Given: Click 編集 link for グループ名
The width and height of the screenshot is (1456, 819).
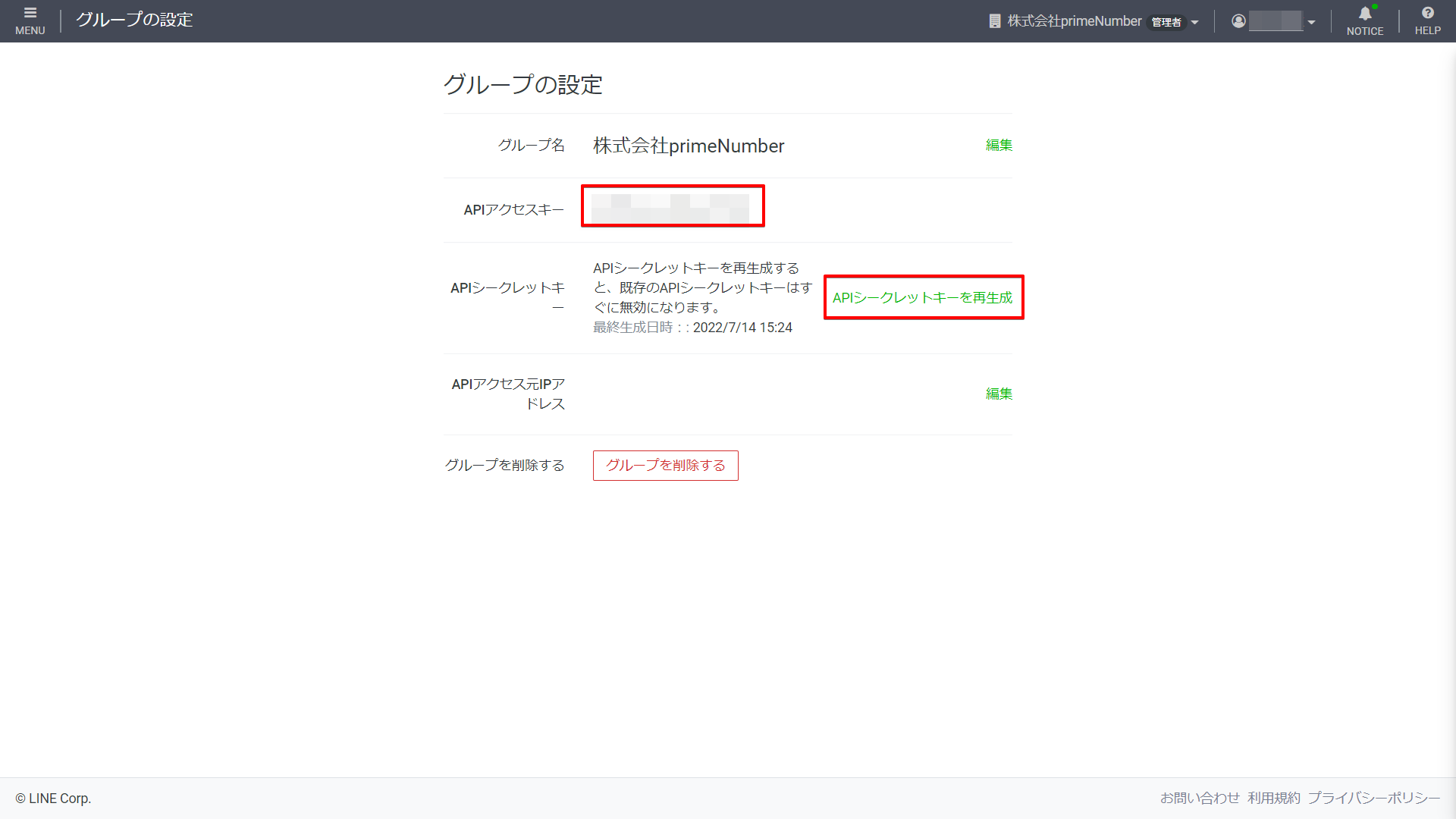Looking at the screenshot, I should [x=999, y=145].
